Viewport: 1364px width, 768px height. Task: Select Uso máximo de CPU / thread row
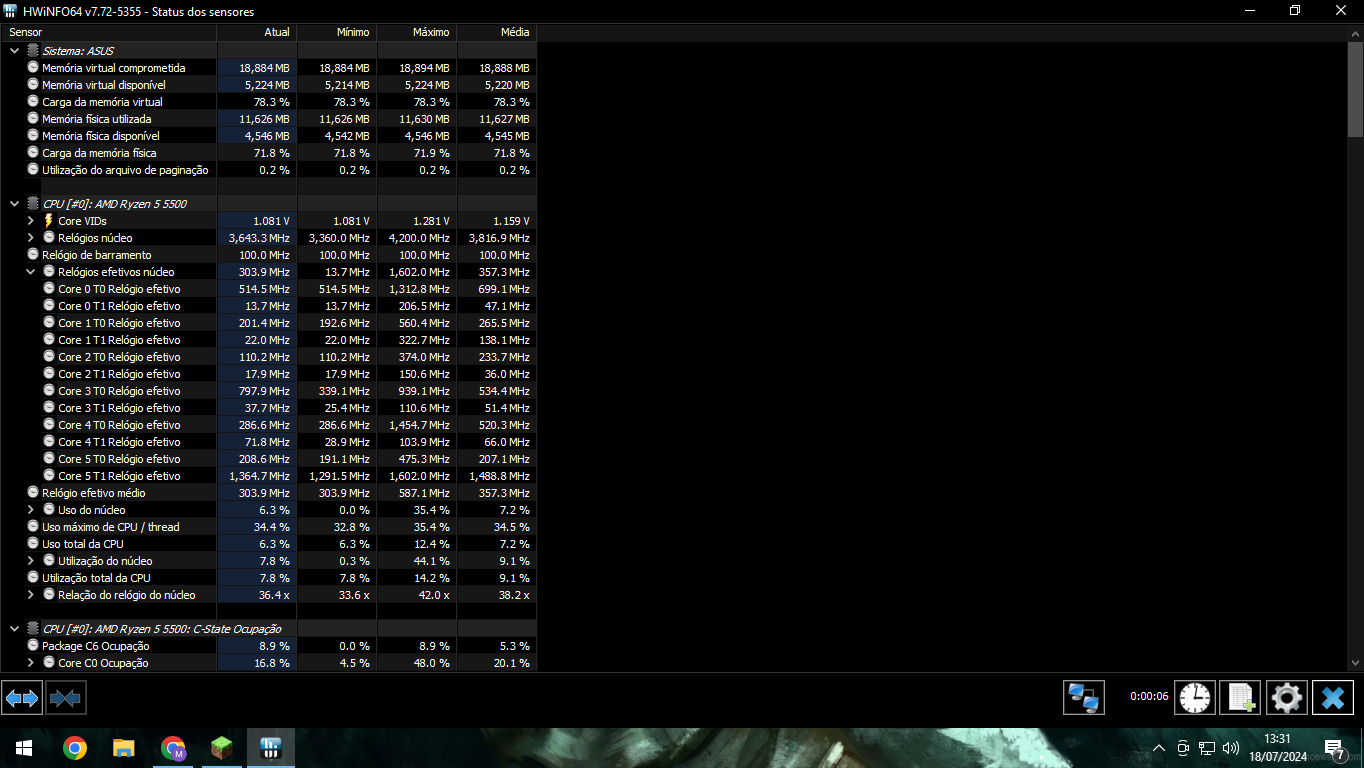(x=268, y=527)
